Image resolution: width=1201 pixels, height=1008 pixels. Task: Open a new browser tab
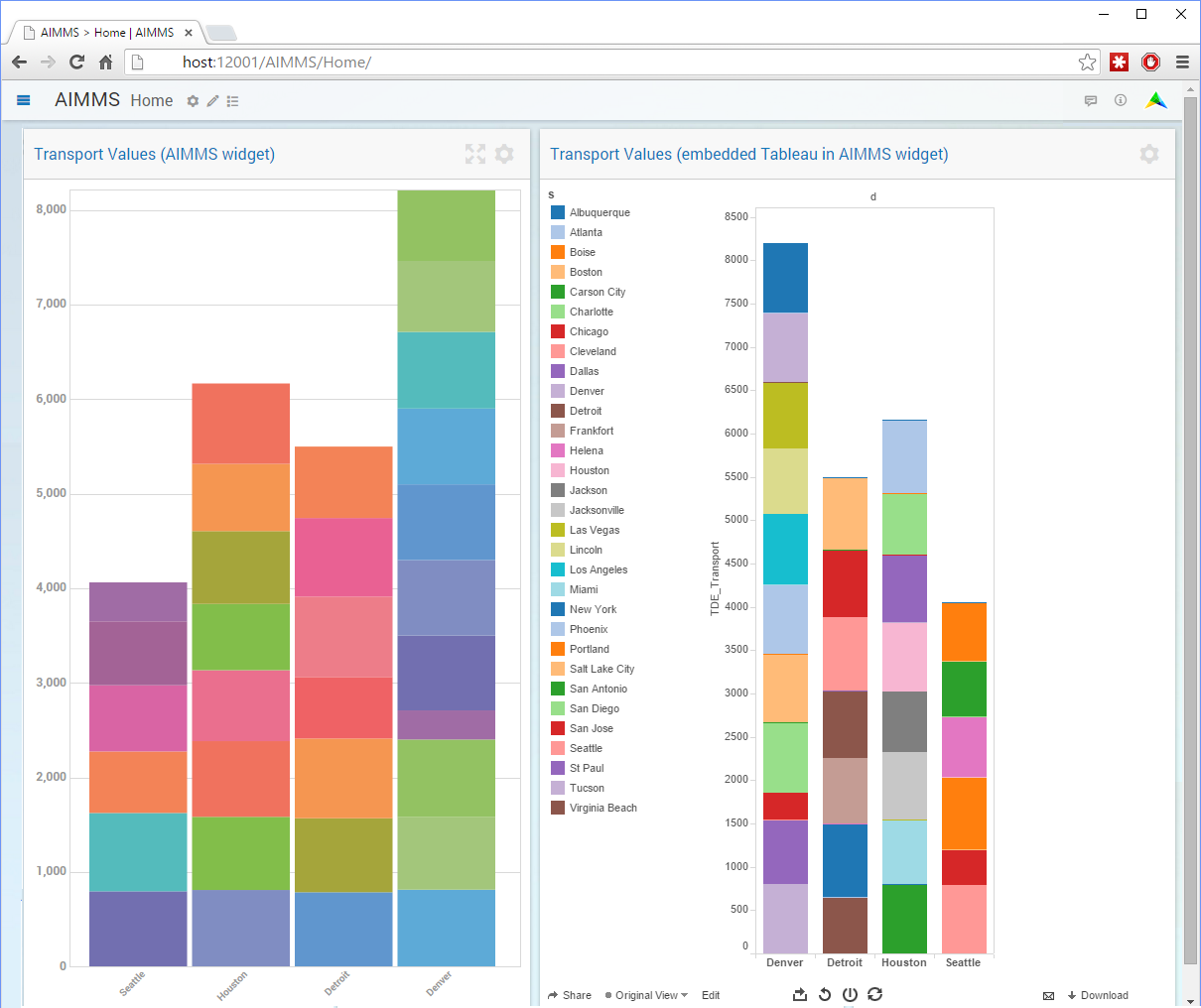(220, 33)
